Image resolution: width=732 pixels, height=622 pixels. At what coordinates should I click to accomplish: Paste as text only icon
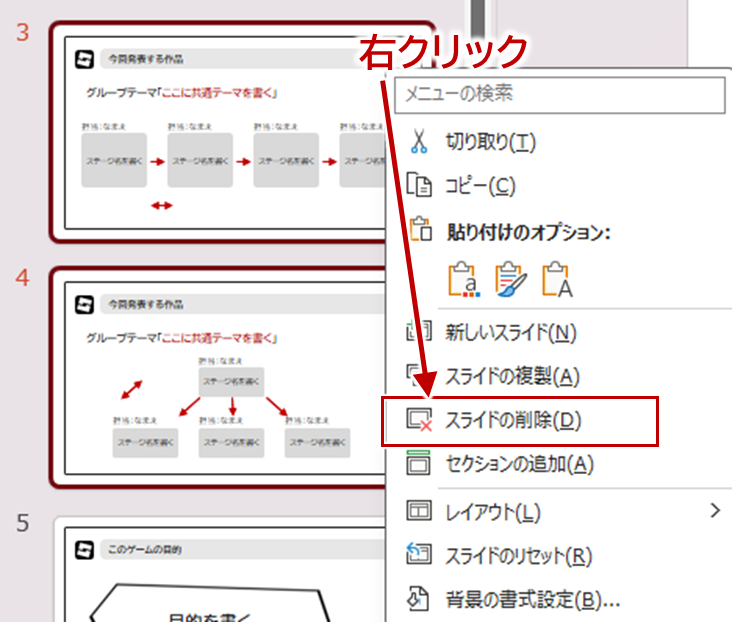click(557, 280)
